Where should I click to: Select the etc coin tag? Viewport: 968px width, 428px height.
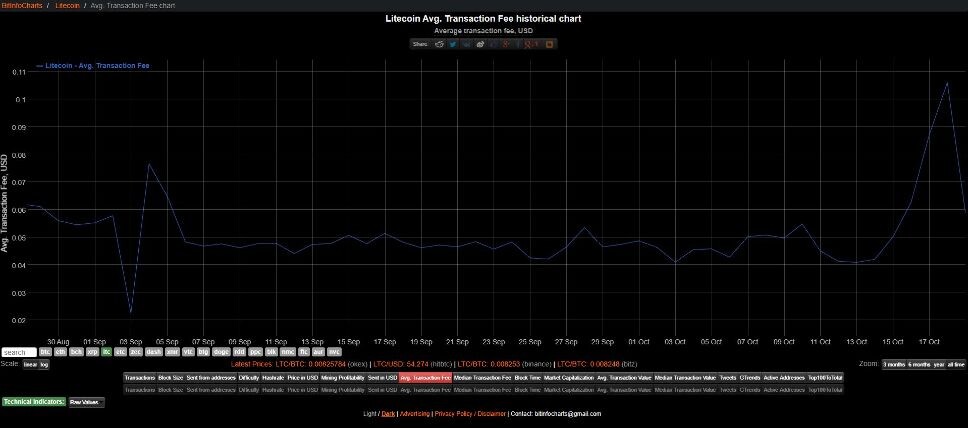(120, 352)
